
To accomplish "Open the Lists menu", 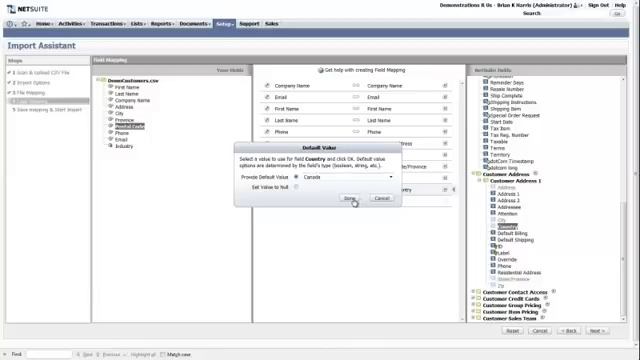I will 138,24.
